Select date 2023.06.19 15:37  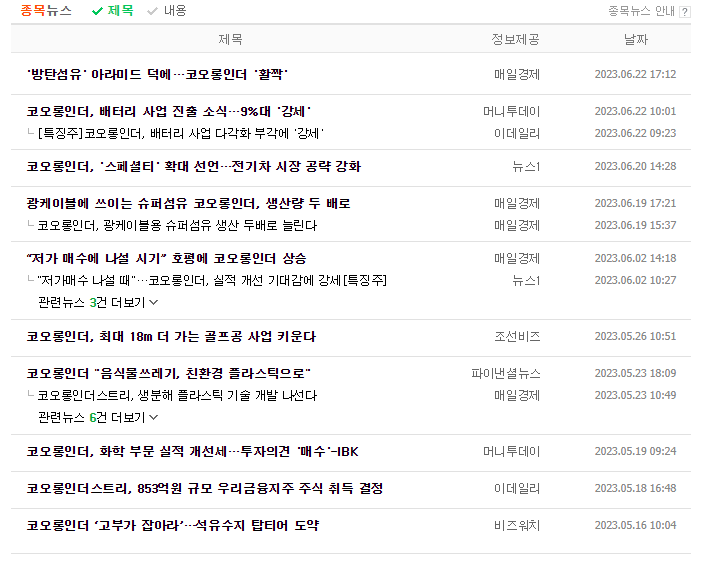(635, 225)
